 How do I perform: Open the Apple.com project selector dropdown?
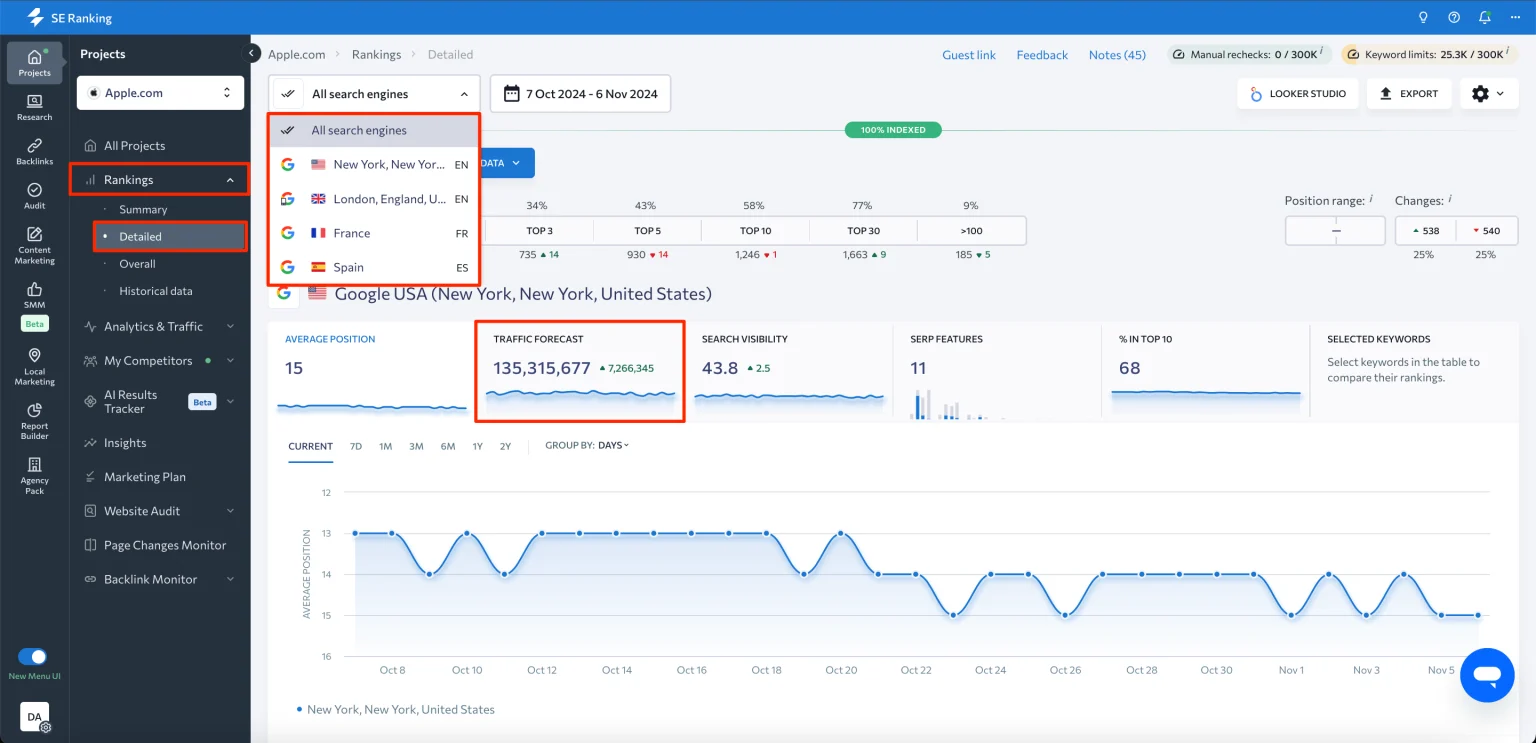(160, 93)
